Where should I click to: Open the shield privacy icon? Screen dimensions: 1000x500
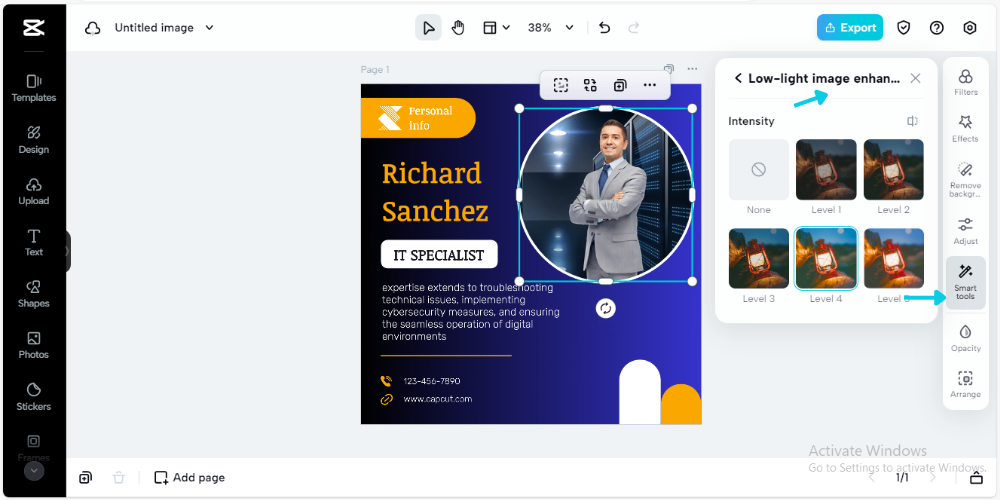[903, 28]
